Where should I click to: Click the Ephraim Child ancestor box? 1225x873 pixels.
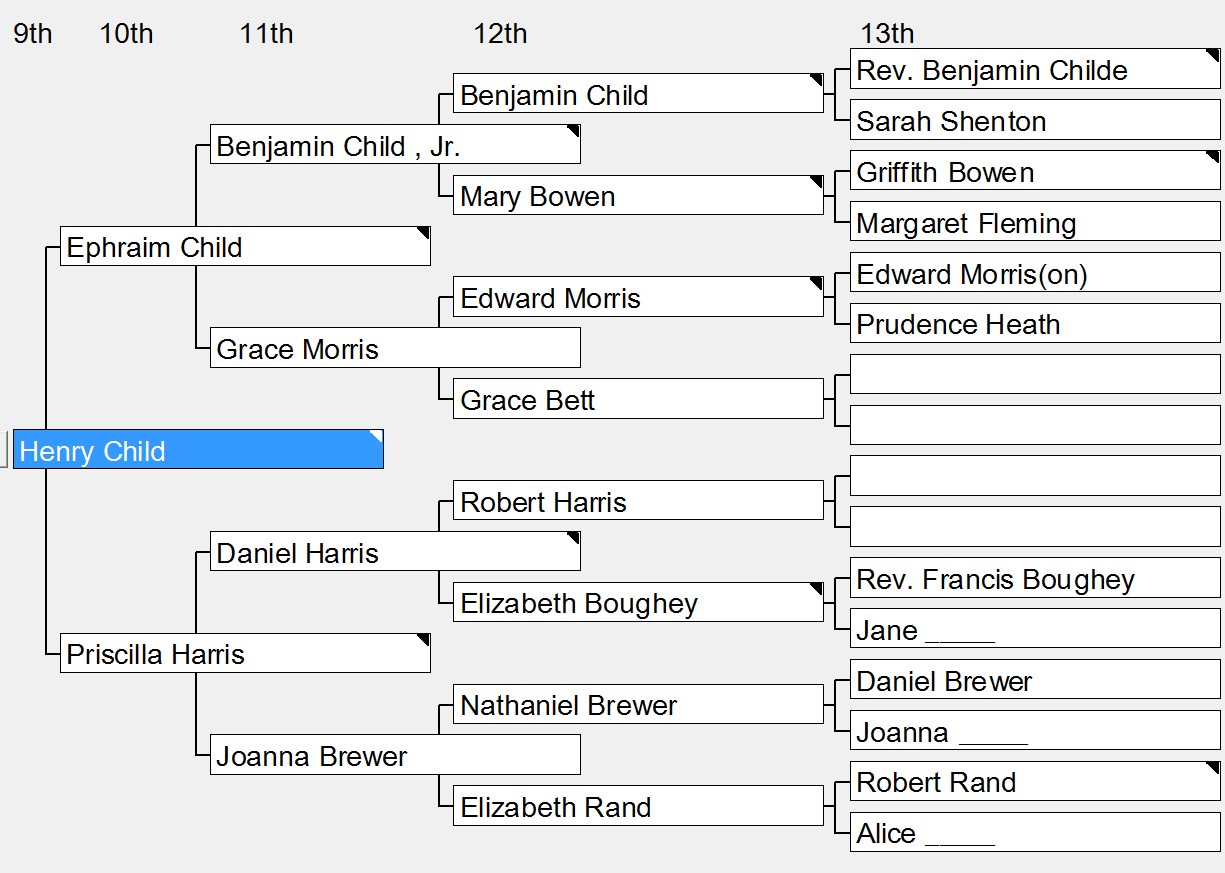tap(245, 246)
